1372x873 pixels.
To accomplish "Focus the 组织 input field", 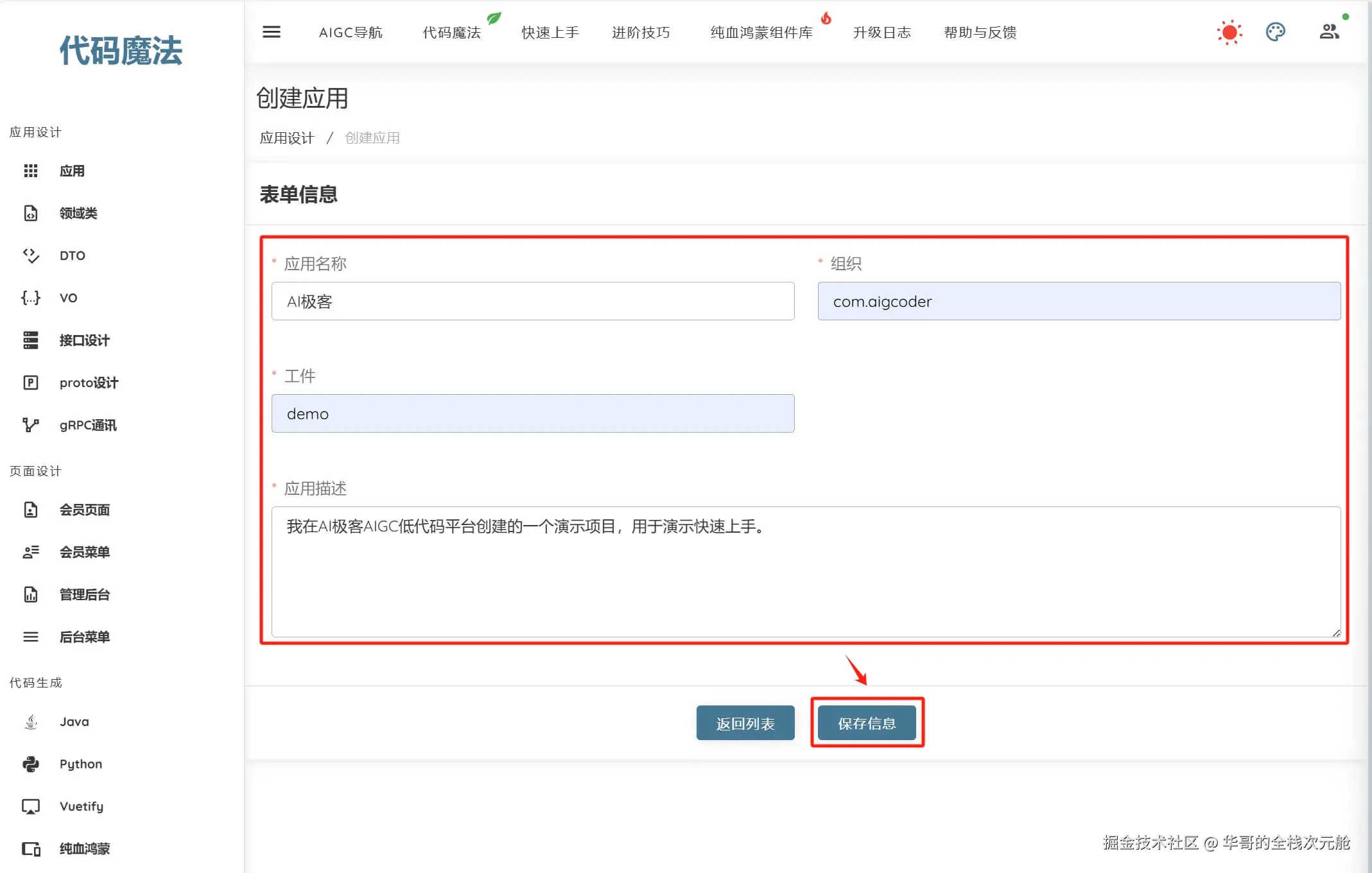I will (1079, 302).
